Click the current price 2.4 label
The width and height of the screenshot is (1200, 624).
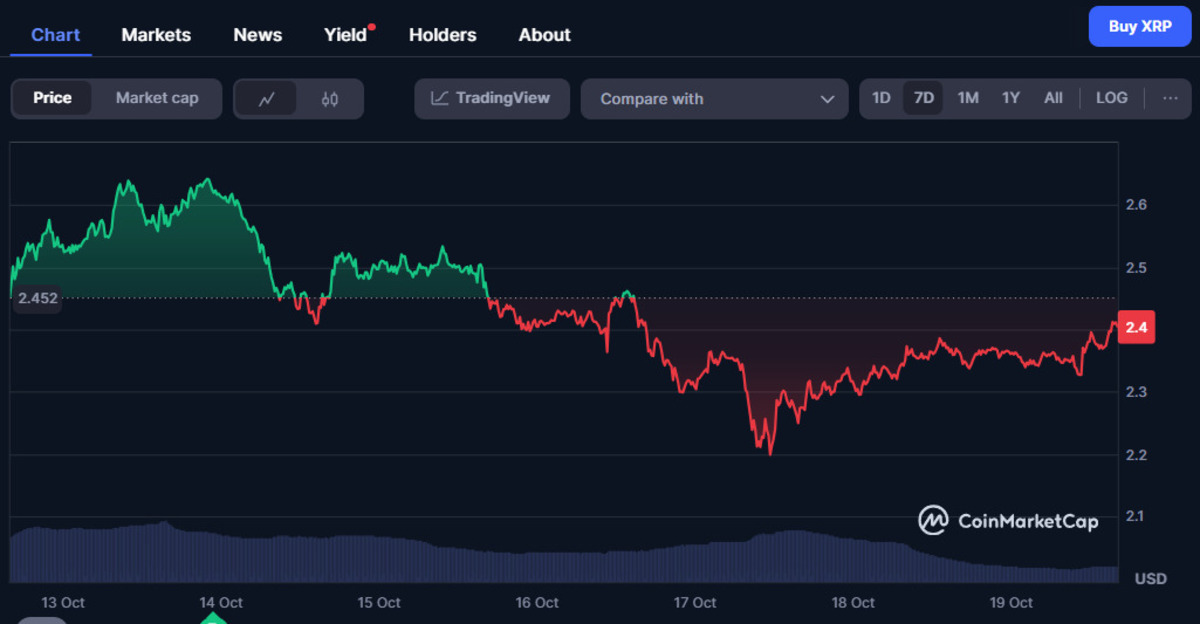[1136, 328]
